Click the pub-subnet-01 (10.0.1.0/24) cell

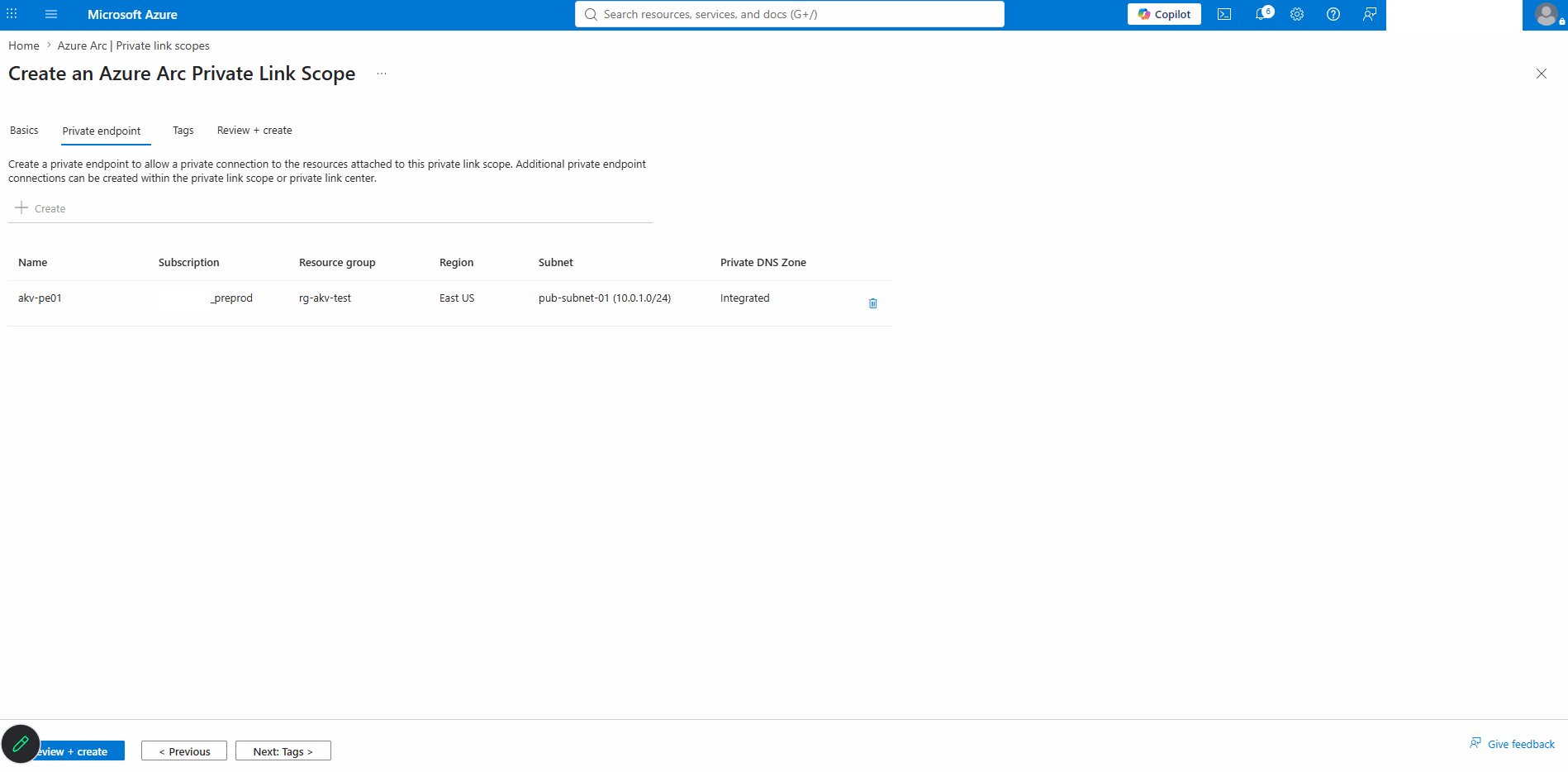(605, 298)
